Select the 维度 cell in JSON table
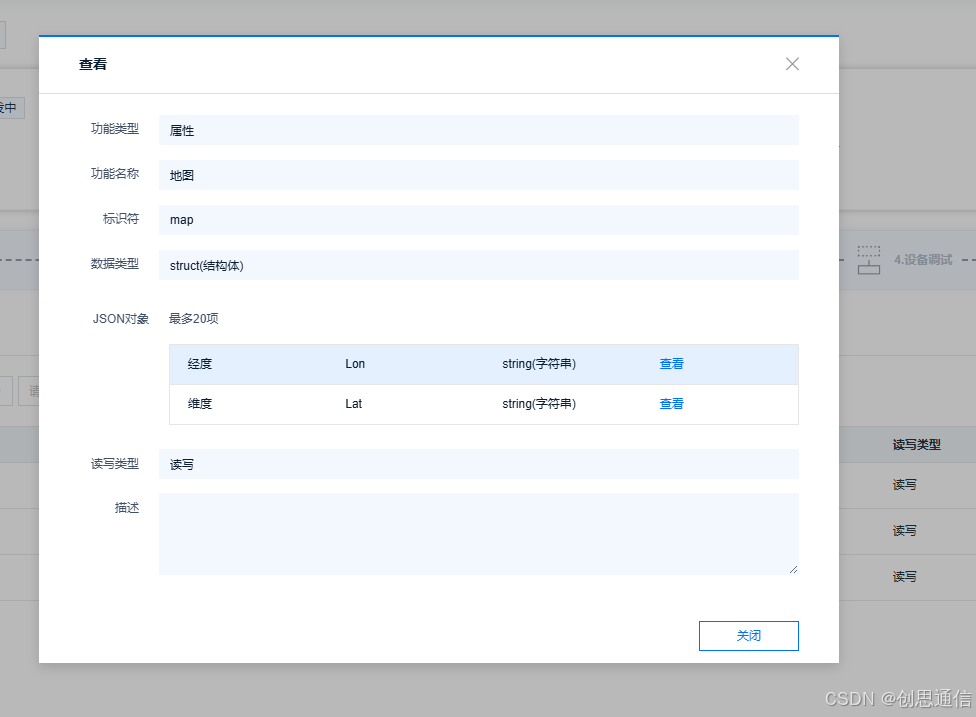This screenshot has width=976, height=717. pos(200,404)
